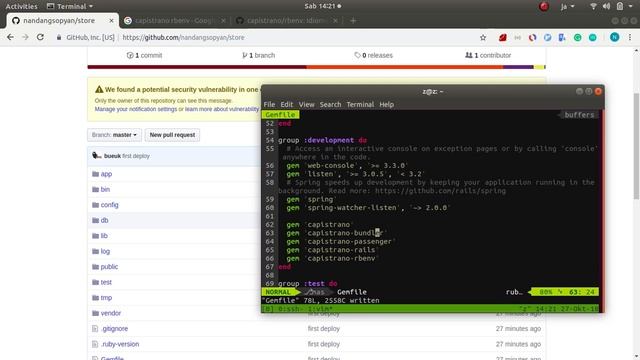Open the tmp folder
Viewport: 640px width, 360px height.
(x=106, y=298)
